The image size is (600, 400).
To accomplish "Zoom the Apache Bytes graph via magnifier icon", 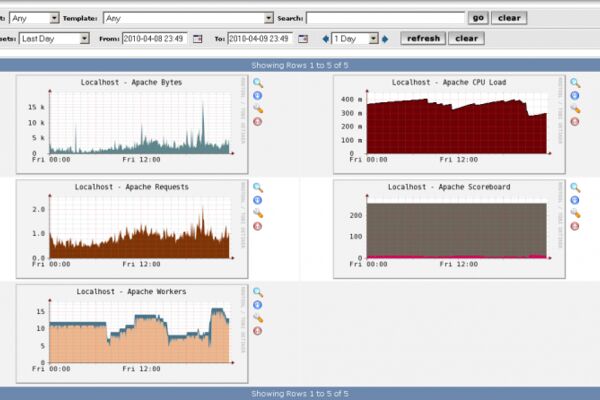I will tap(258, 83).
